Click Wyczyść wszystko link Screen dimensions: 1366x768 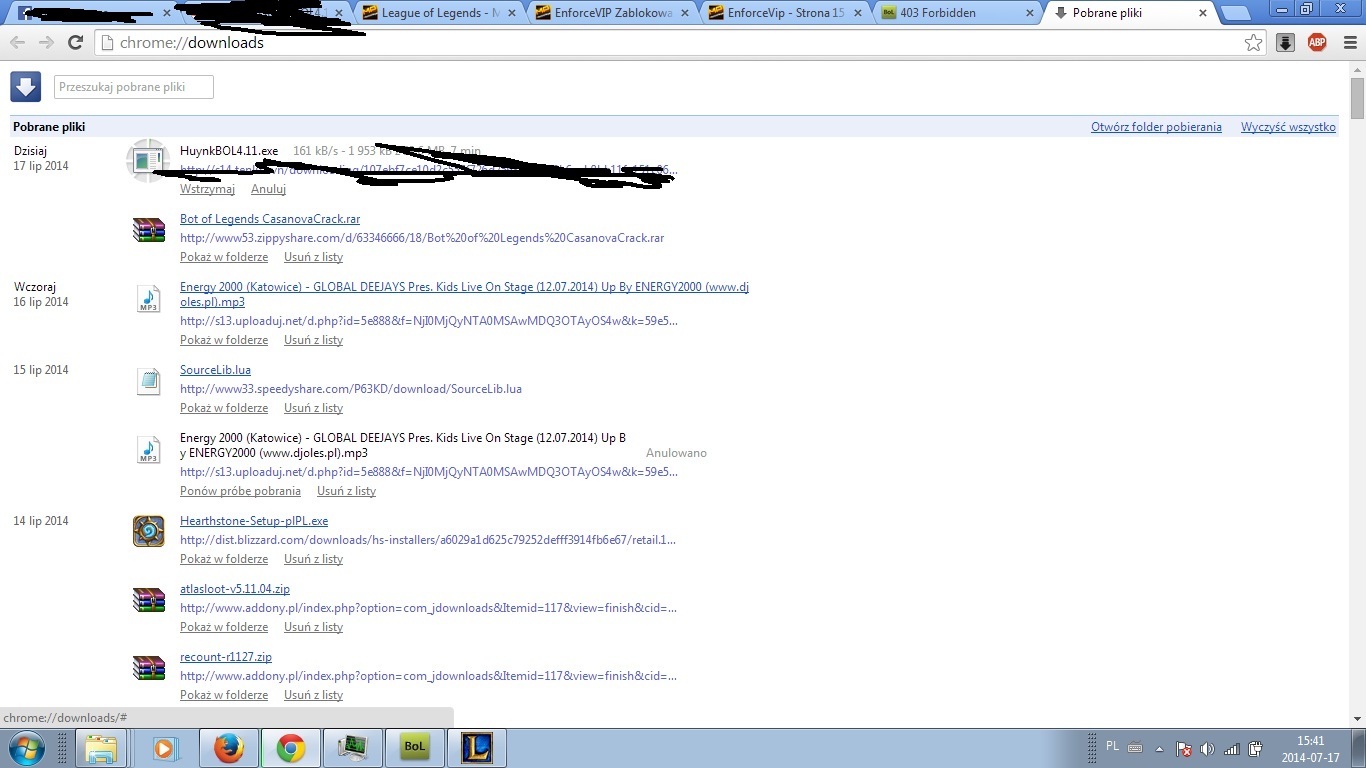[1288, 127]
